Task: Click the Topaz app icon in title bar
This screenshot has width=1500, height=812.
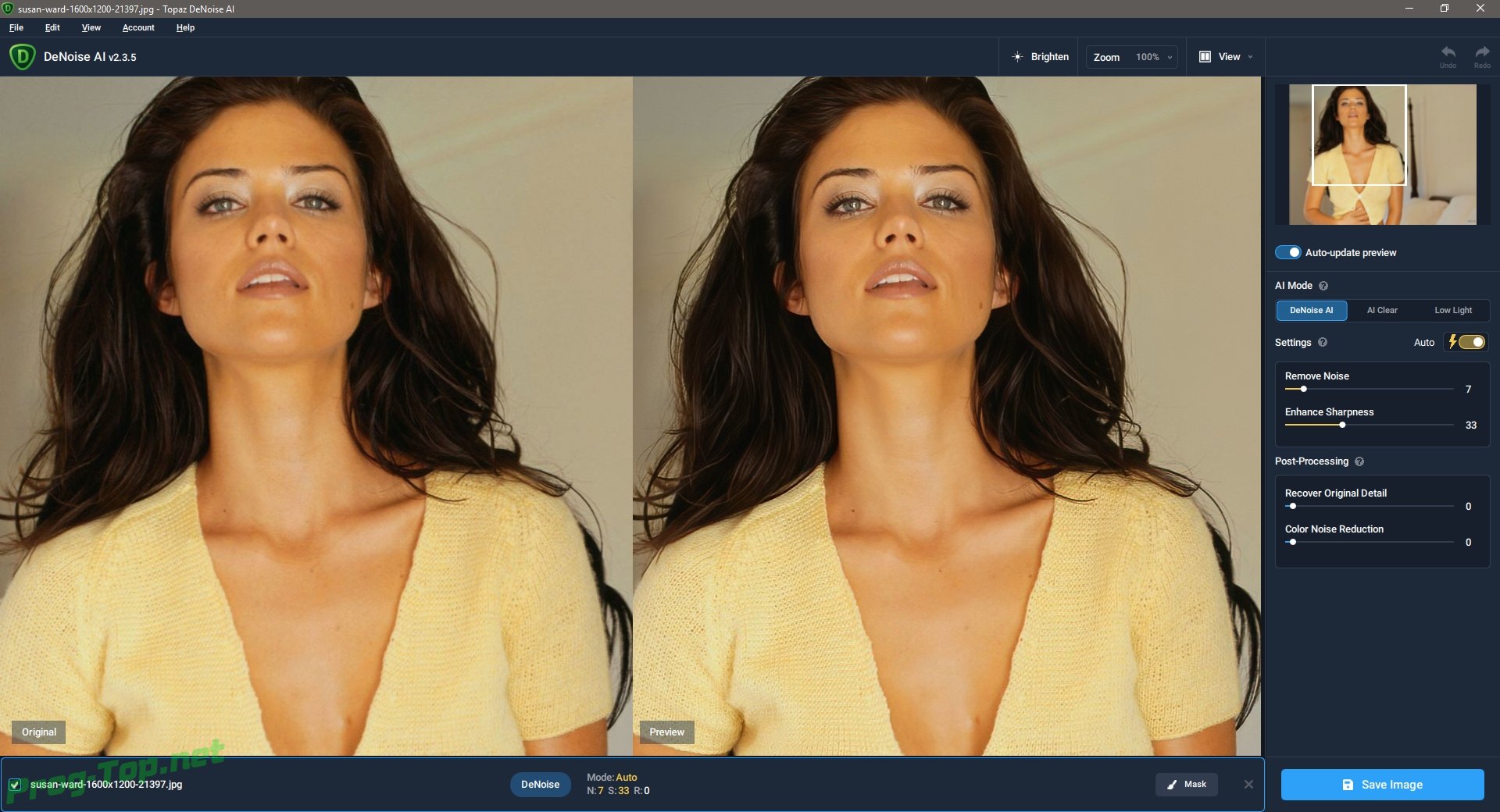Action: pos(9,9)
